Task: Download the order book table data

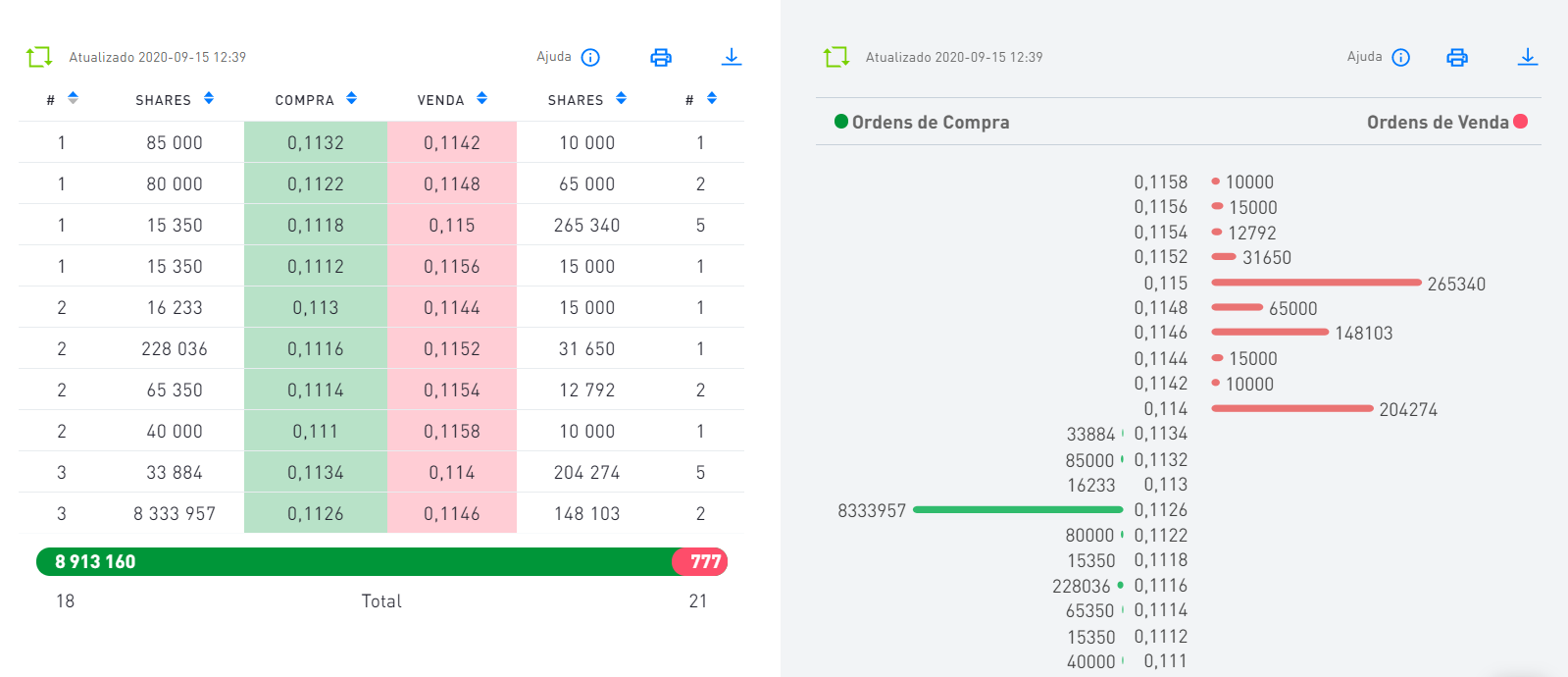Action: (x=732, y=57)
